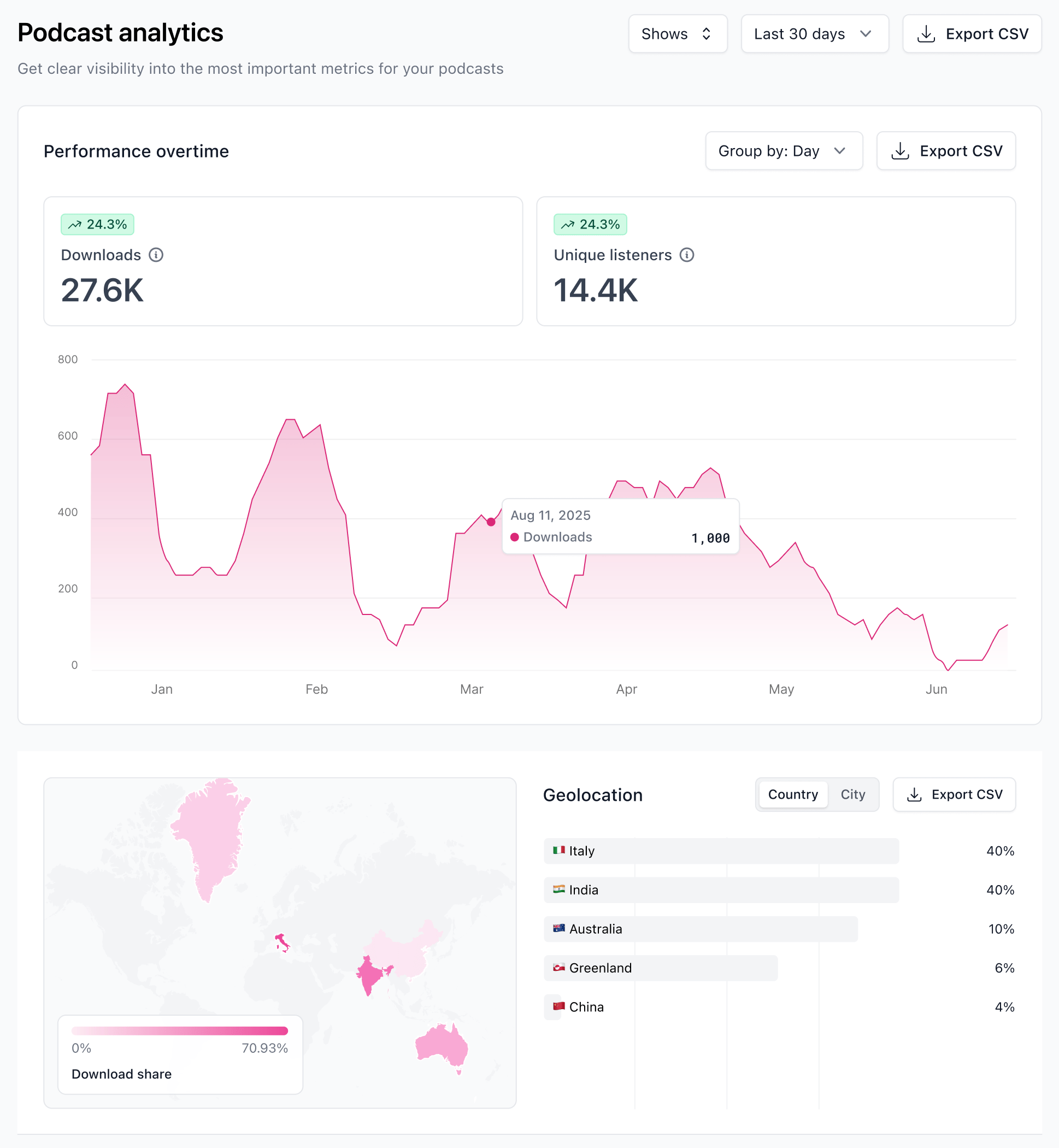The image size is (1059, 1148).
Task: Select the Country geolocation toggle
Action: coord(792,794)
